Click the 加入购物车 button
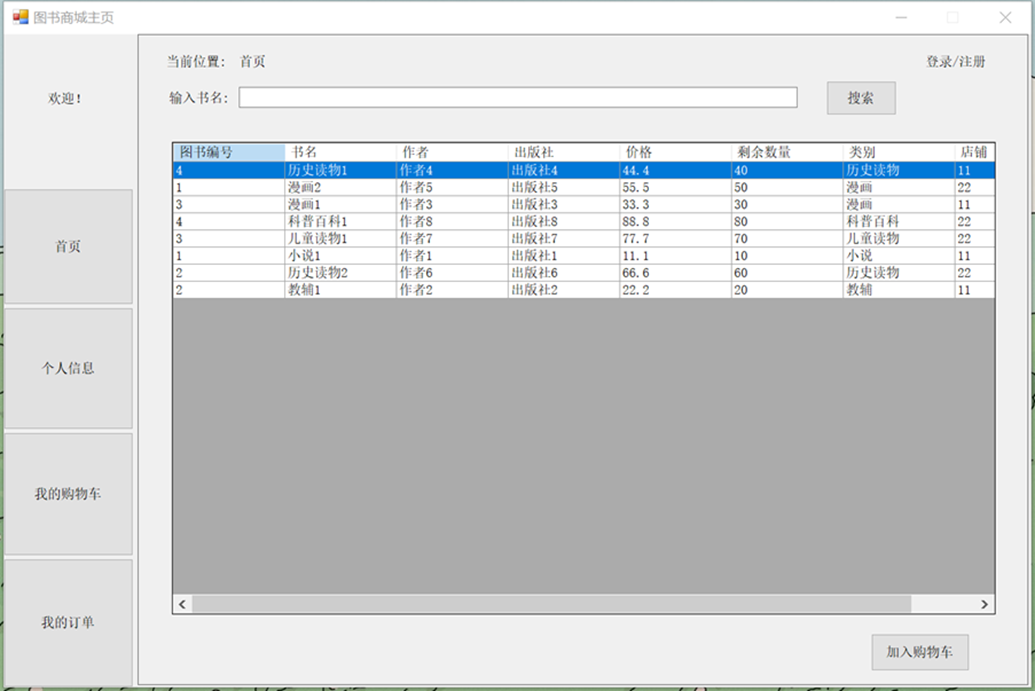Screen dimensions: 1035x691 [919, 652]
